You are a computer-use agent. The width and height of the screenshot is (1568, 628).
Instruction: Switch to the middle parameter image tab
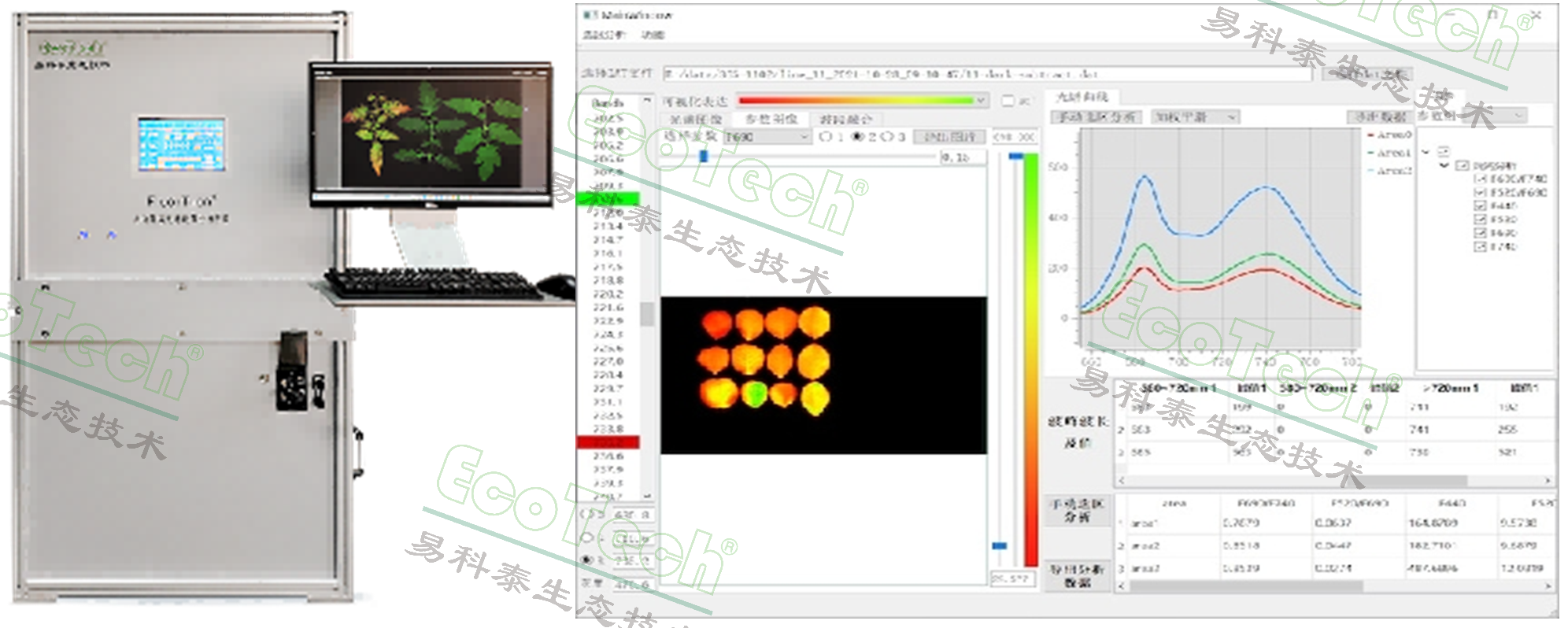click(771, 119)
